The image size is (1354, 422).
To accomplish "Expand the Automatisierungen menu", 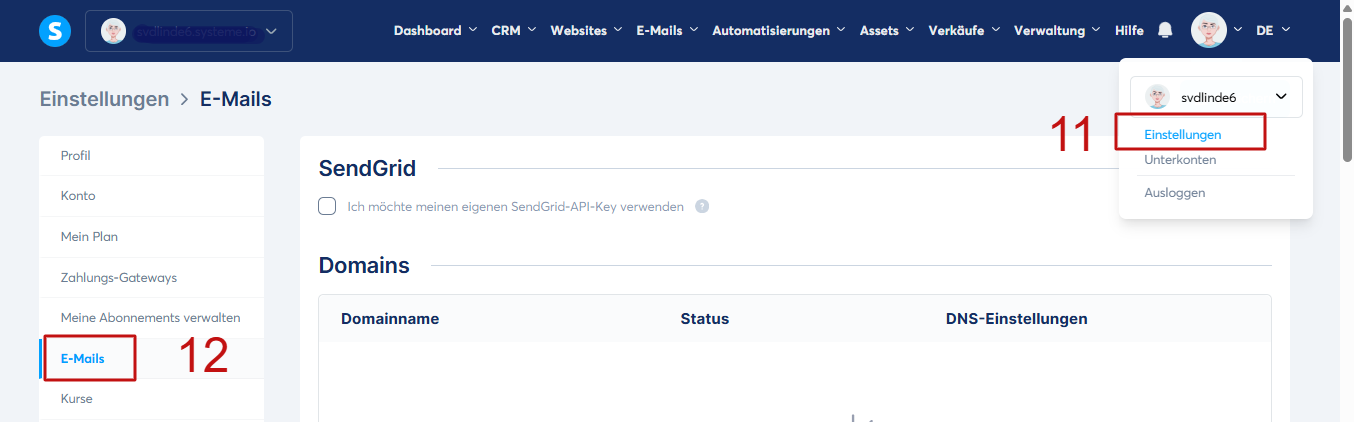I will (x=779, y=31).
